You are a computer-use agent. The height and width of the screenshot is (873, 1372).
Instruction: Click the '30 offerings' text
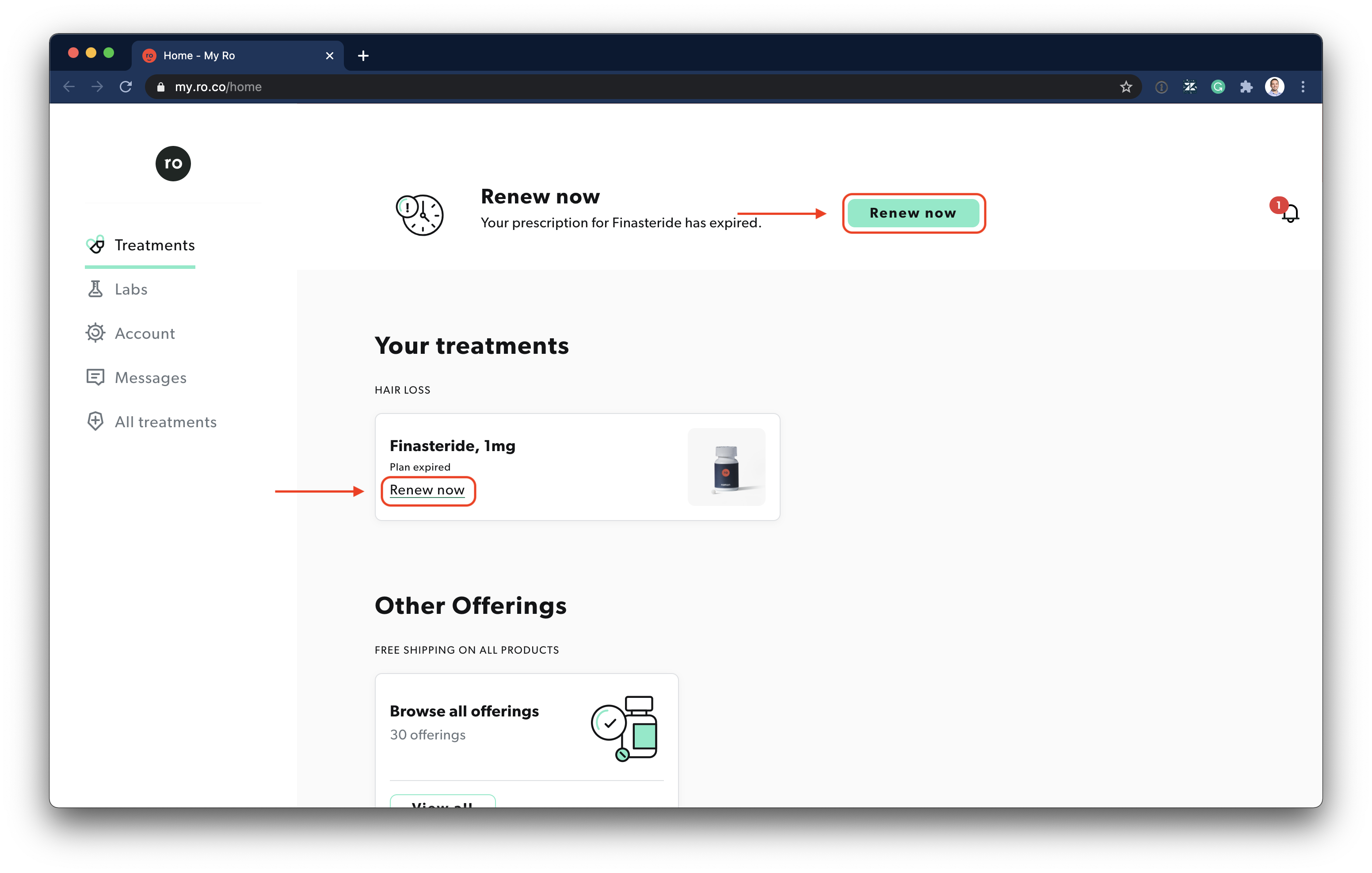[427, 735]
